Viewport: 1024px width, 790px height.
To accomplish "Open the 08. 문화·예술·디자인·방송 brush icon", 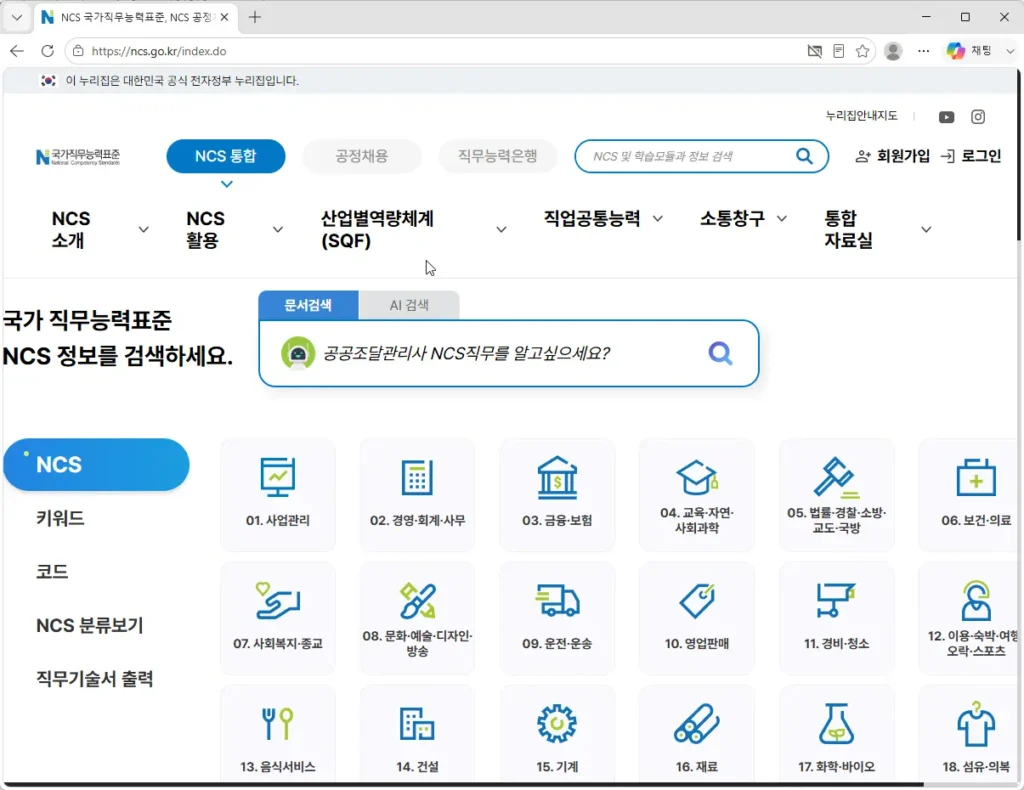I will [417, 601].
